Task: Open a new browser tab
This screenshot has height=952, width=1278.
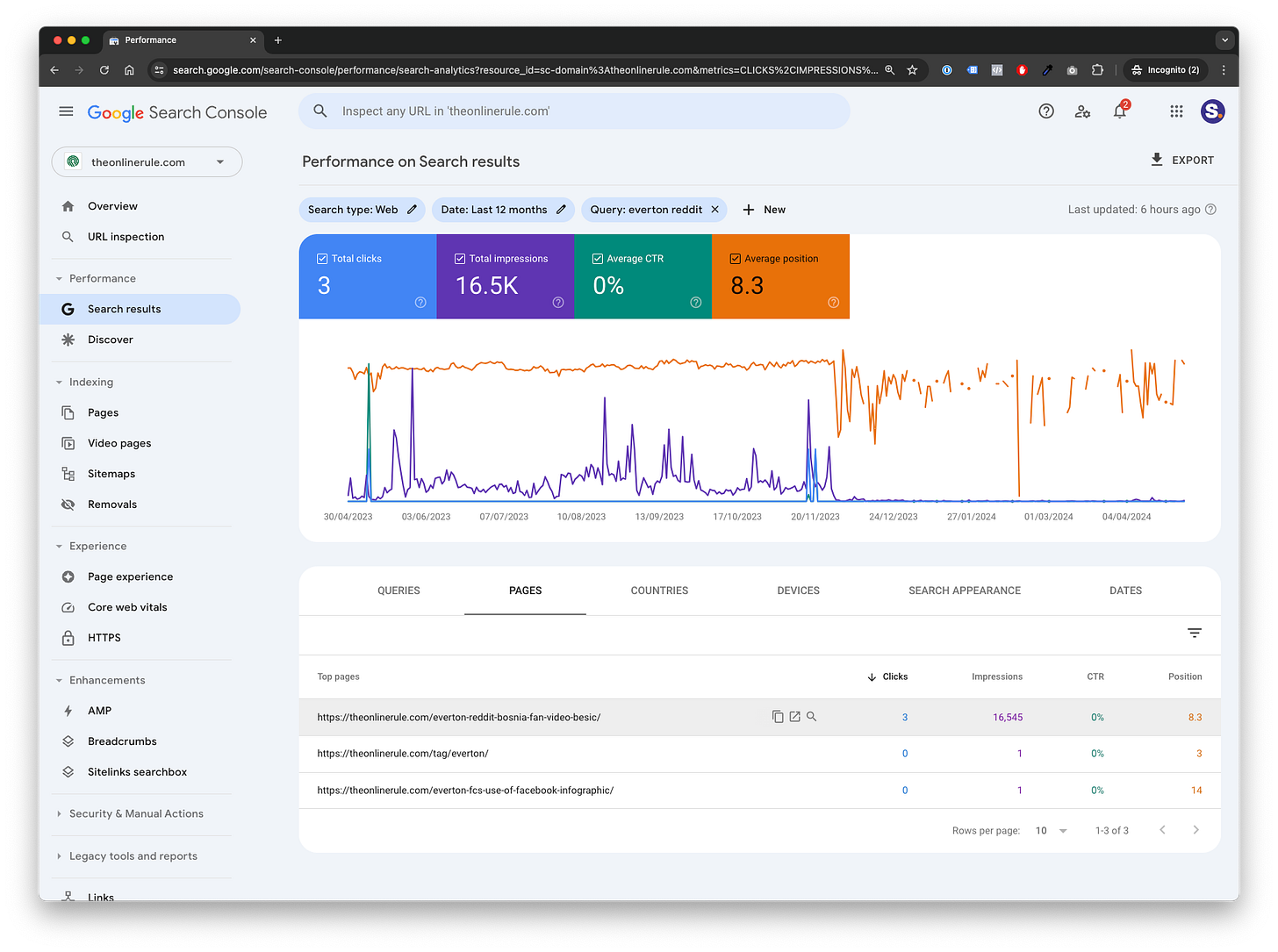Action: (x=278, y=40)
